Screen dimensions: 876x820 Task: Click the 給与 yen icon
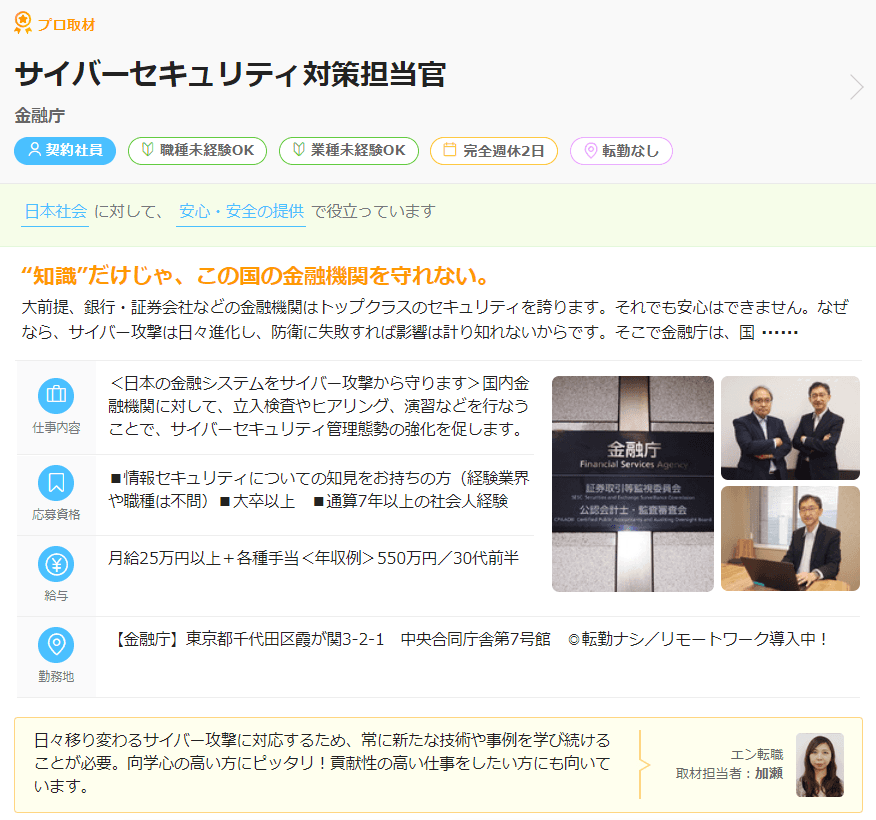[x=56, y=564]
